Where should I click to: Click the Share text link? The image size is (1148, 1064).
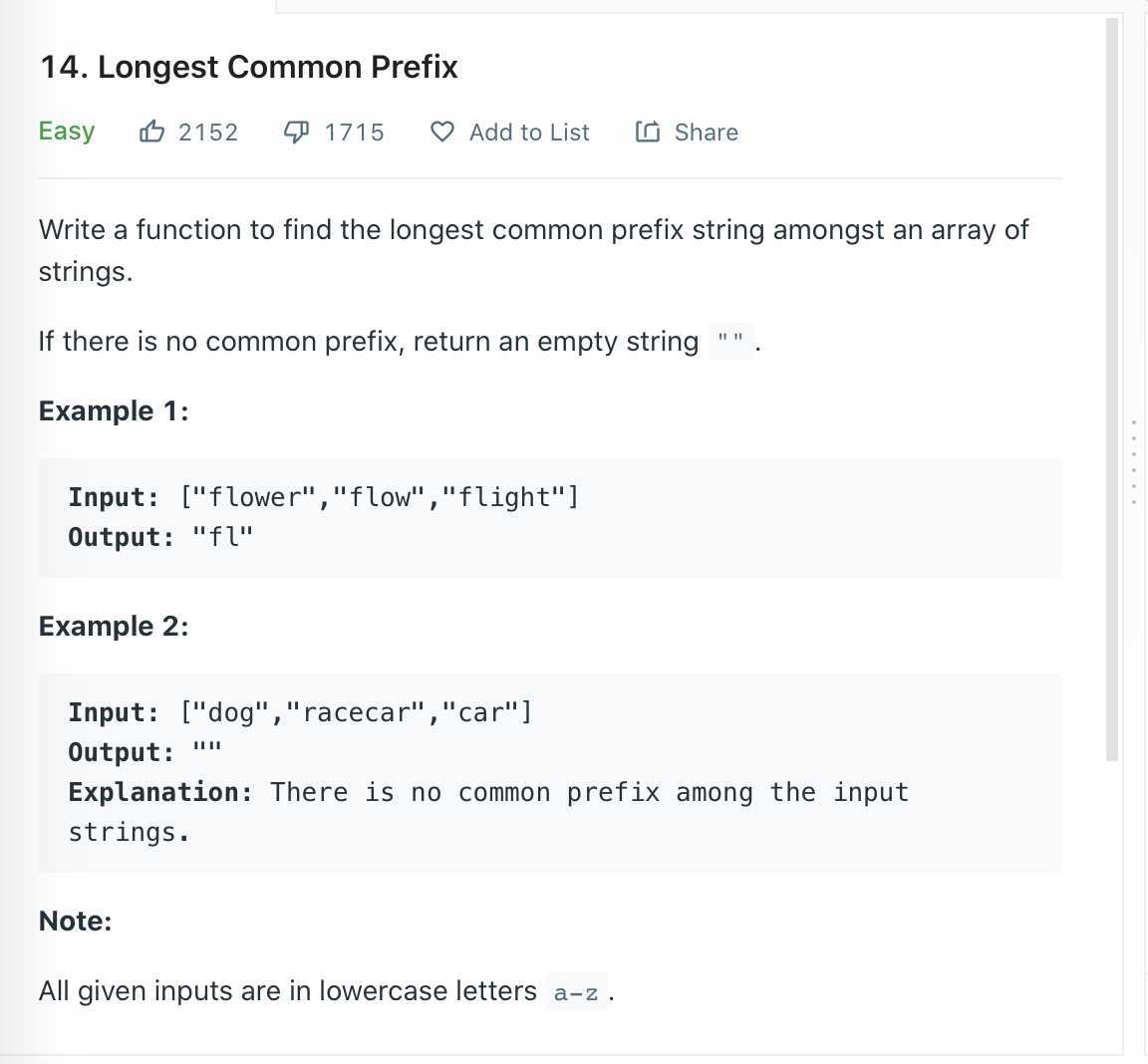coord(706,133)
